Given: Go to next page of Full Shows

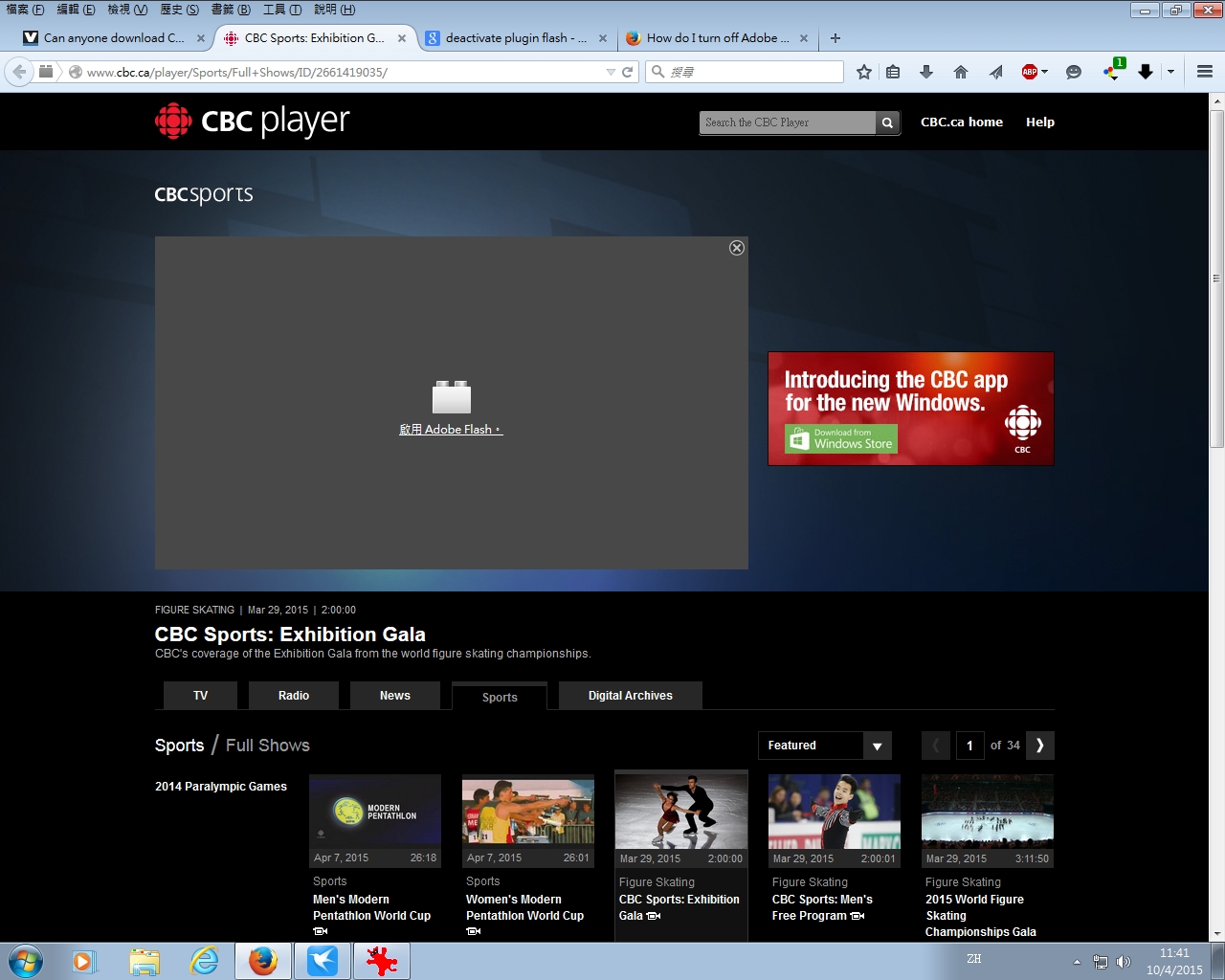Looking at the screenshot, I should (1040, 746).
